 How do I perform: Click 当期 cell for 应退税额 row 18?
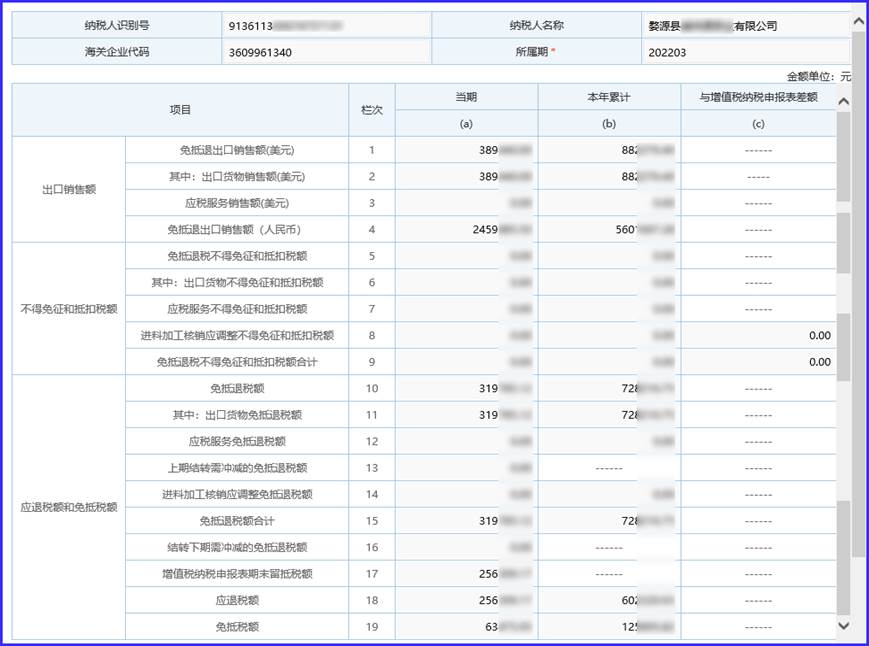[466, 600]
